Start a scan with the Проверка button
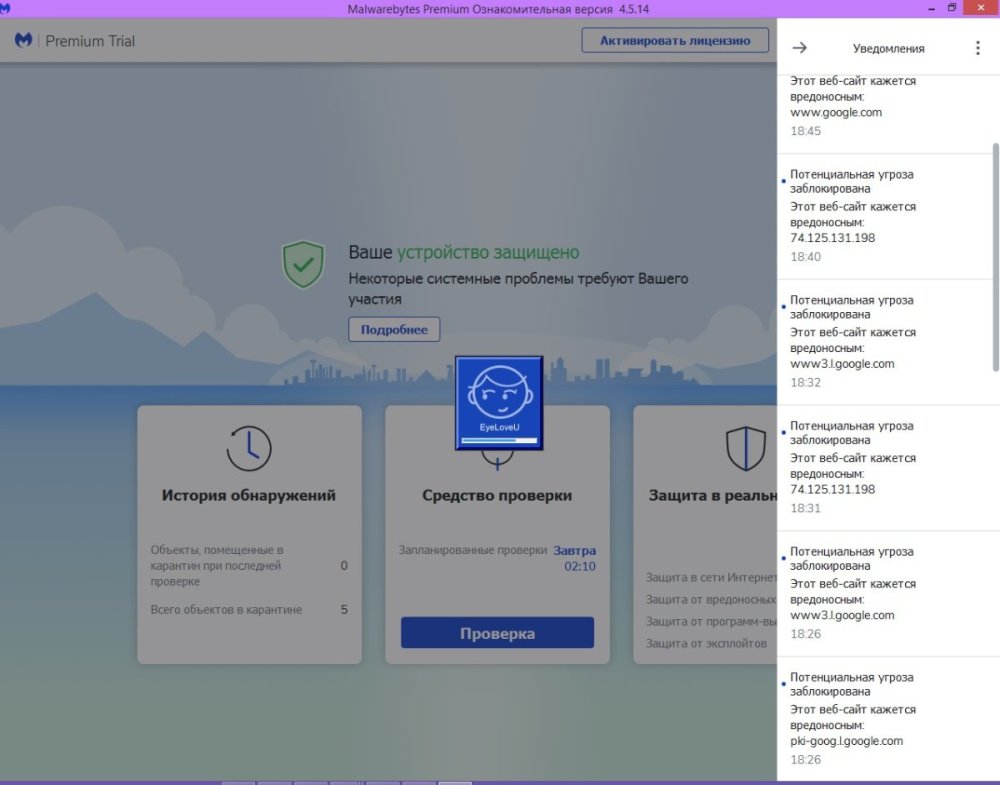Screen dimensions: 1000x785 coord(496,632)
